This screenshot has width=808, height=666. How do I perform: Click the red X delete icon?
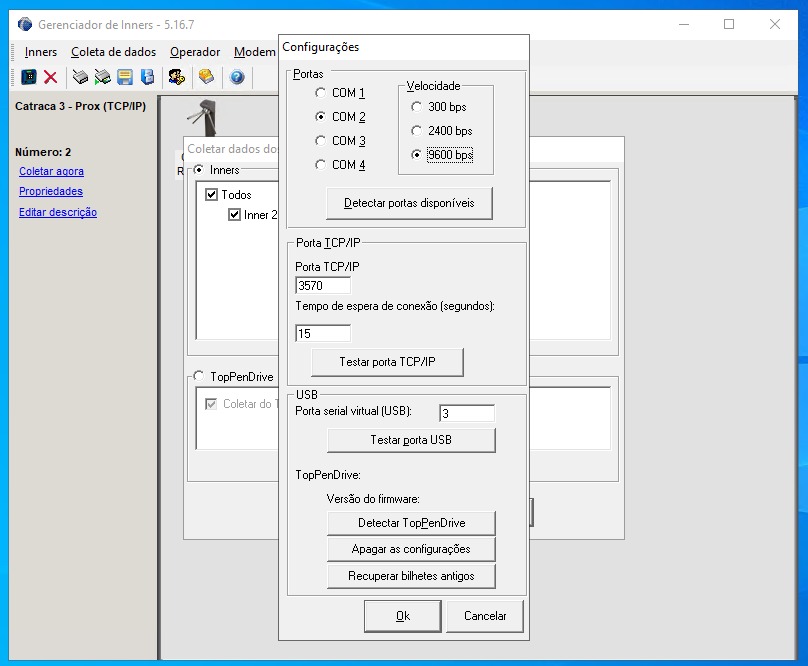(50, 77)
